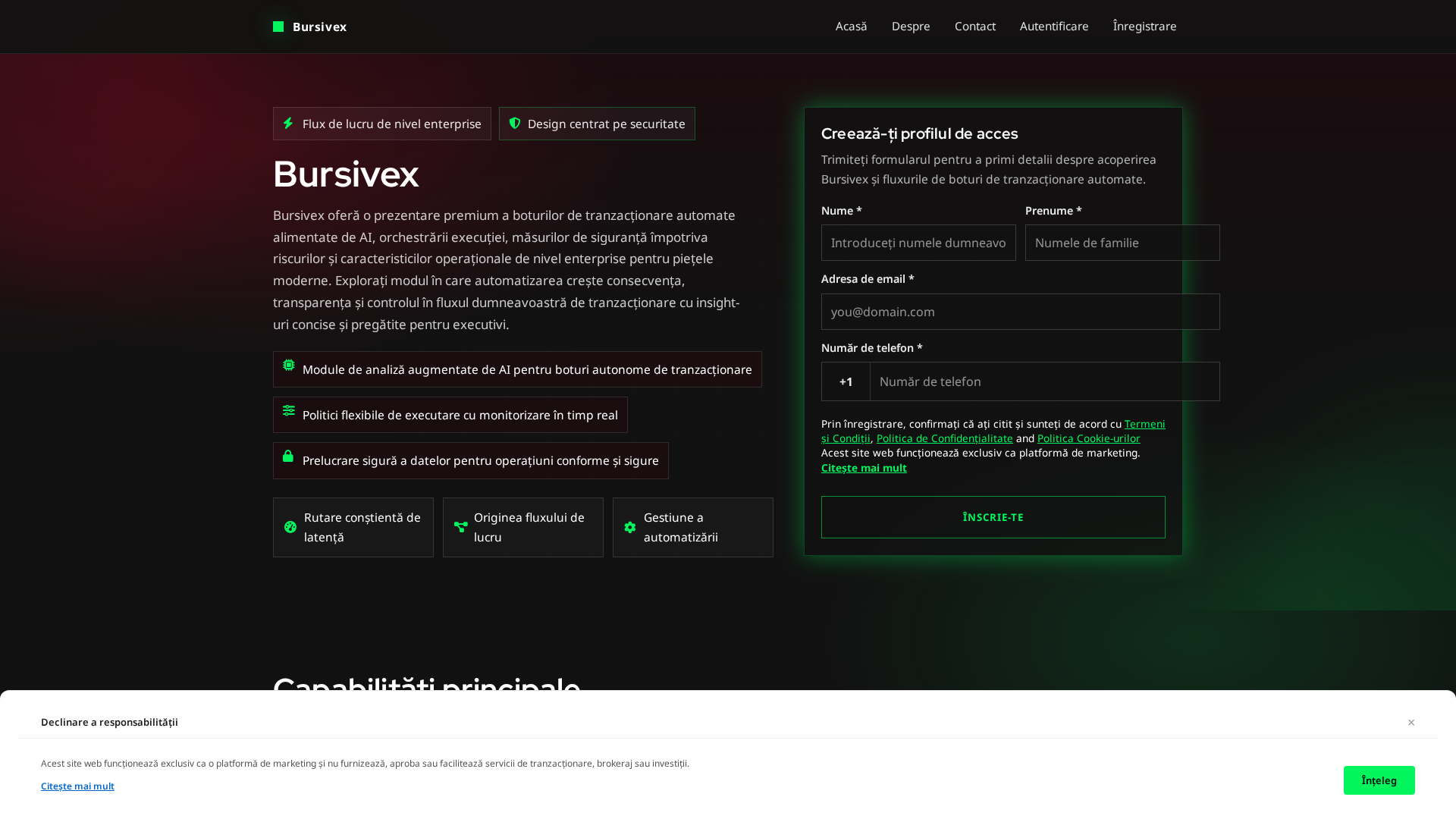Click Citește mai mult in the signup form
Image resolution: width=1456 pixels, height=819 pixels.
coord(864,468)
